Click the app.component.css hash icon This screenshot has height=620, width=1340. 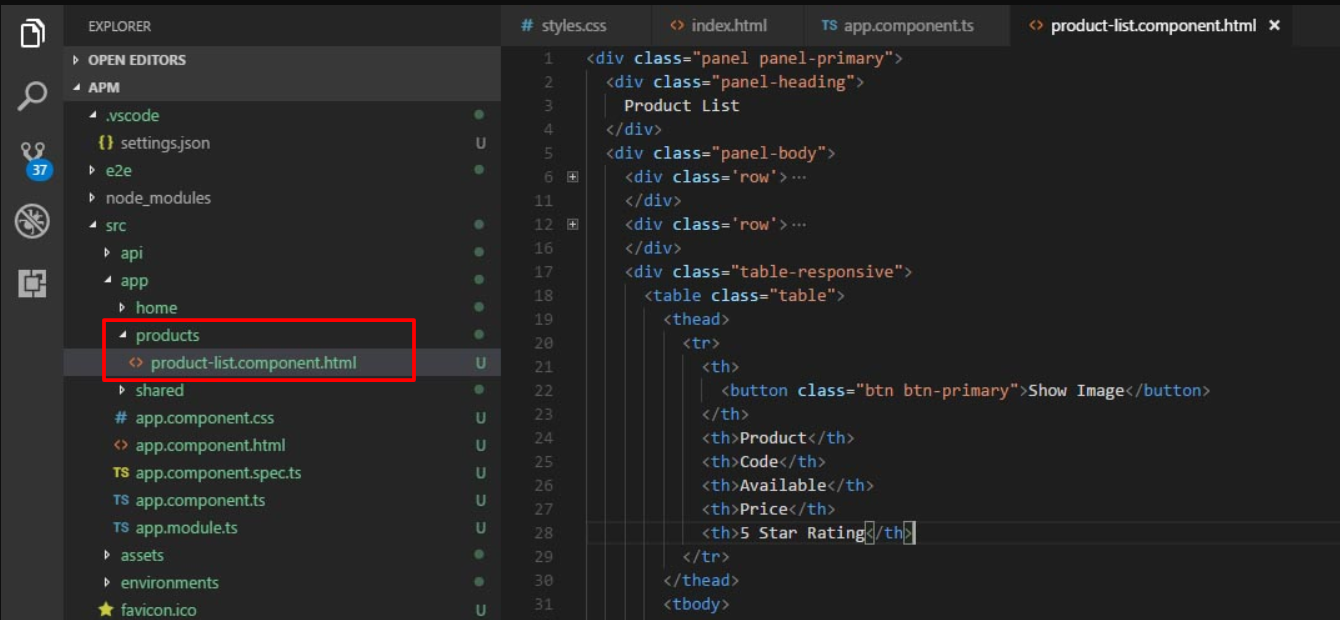tap(121, 418)
